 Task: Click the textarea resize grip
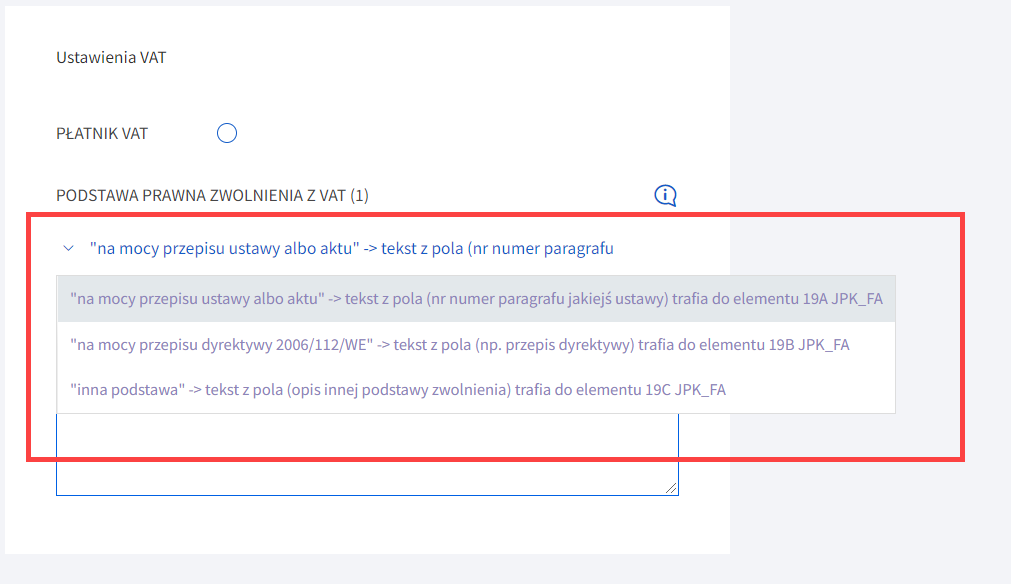671,489
